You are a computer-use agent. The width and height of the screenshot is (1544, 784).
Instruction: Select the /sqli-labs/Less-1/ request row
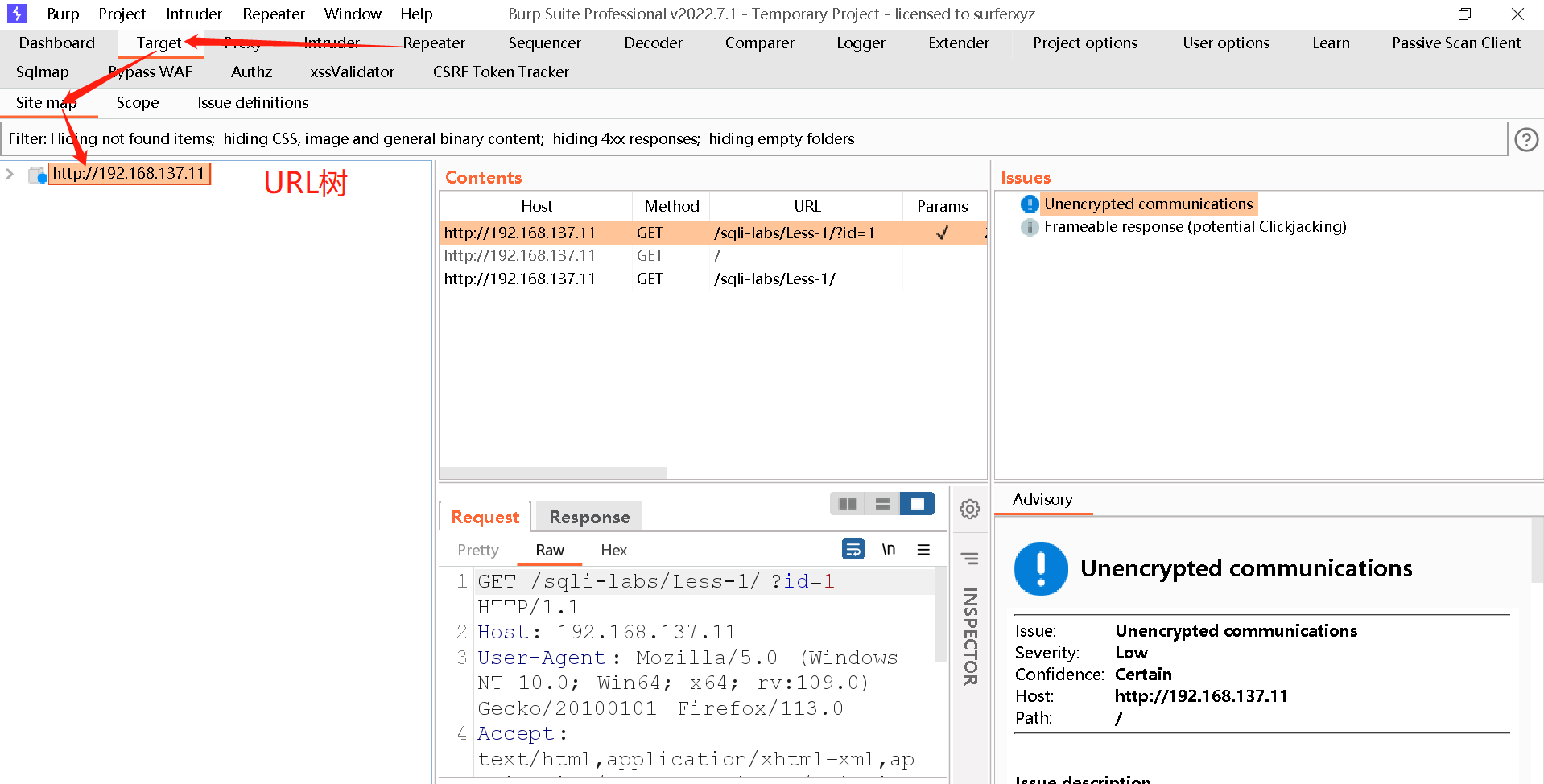pyautogui.click(x=712, y=279)
